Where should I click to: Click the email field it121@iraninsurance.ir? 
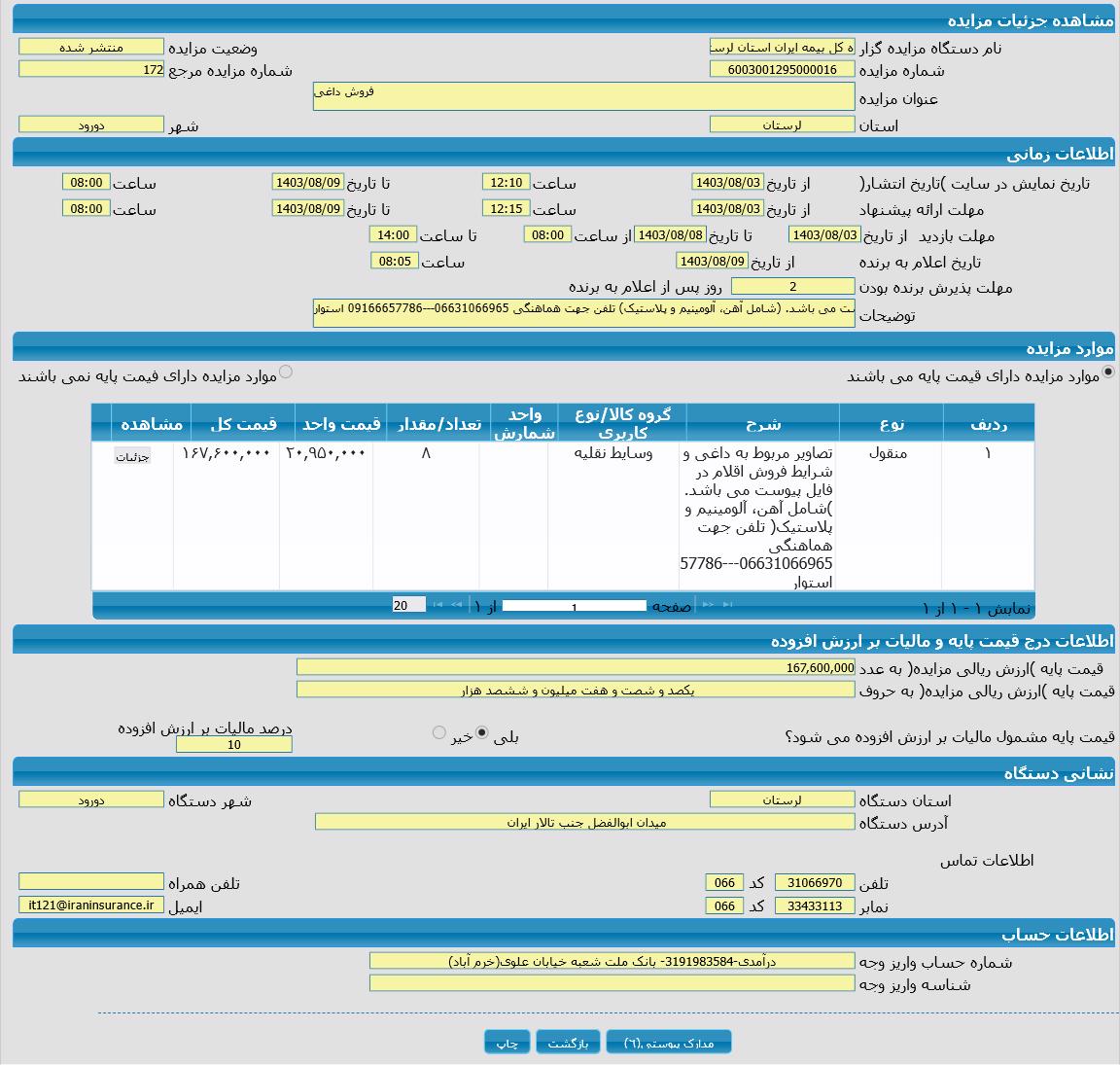pos(91,905)
